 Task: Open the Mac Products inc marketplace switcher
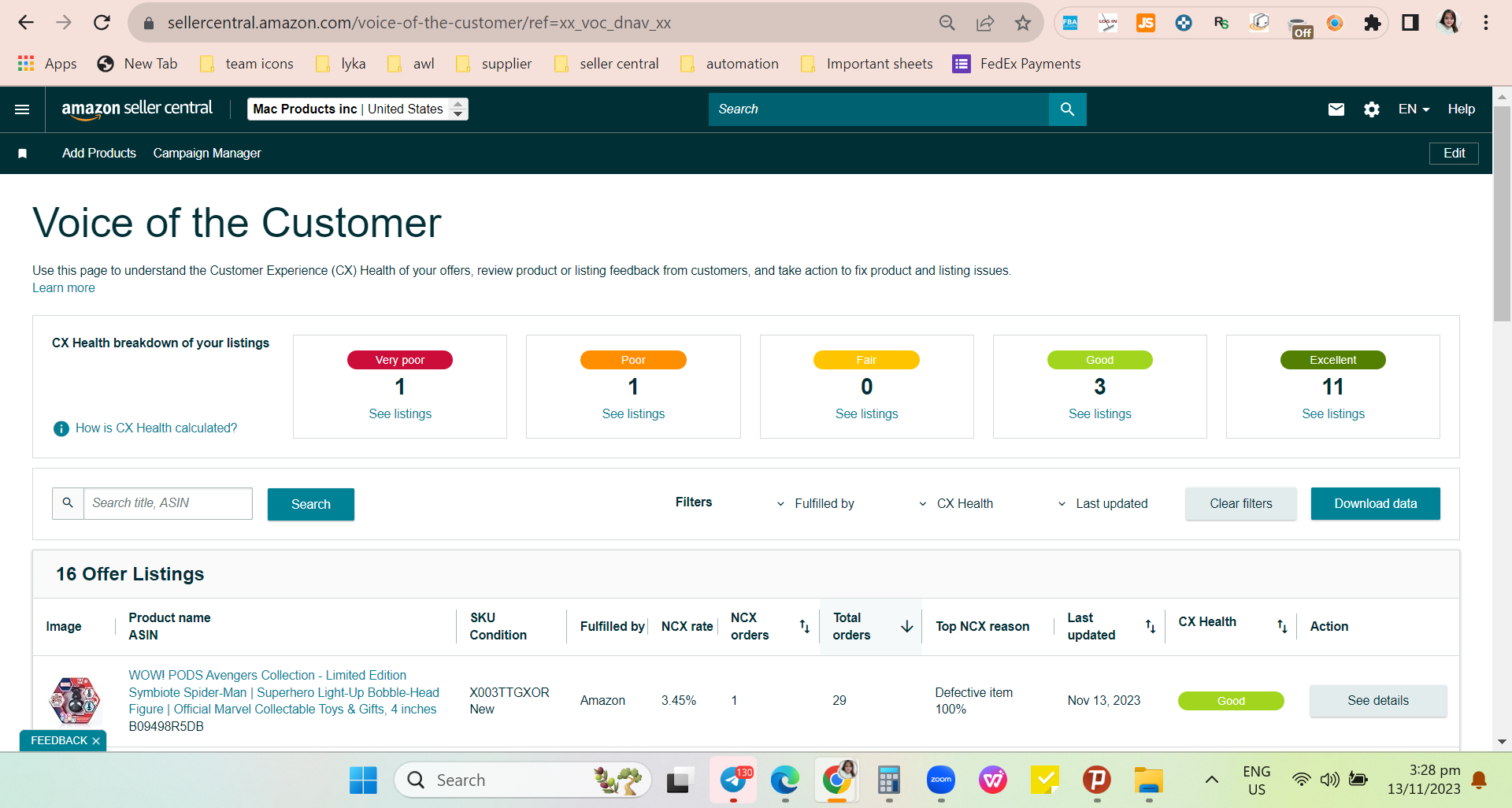tap(358, 109)
